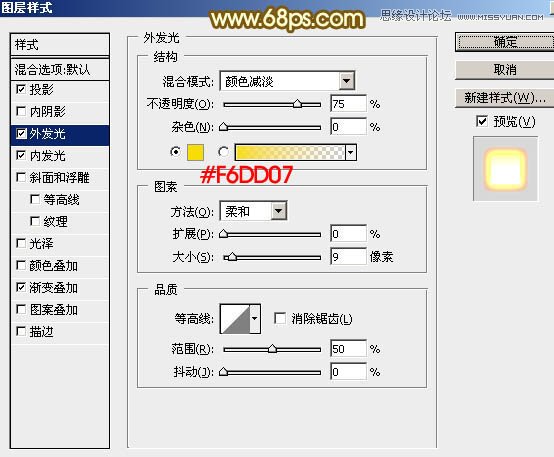Click the 新建样式 new style button
Viewport: 554px width, 457px height.
(x=505, y=98)
